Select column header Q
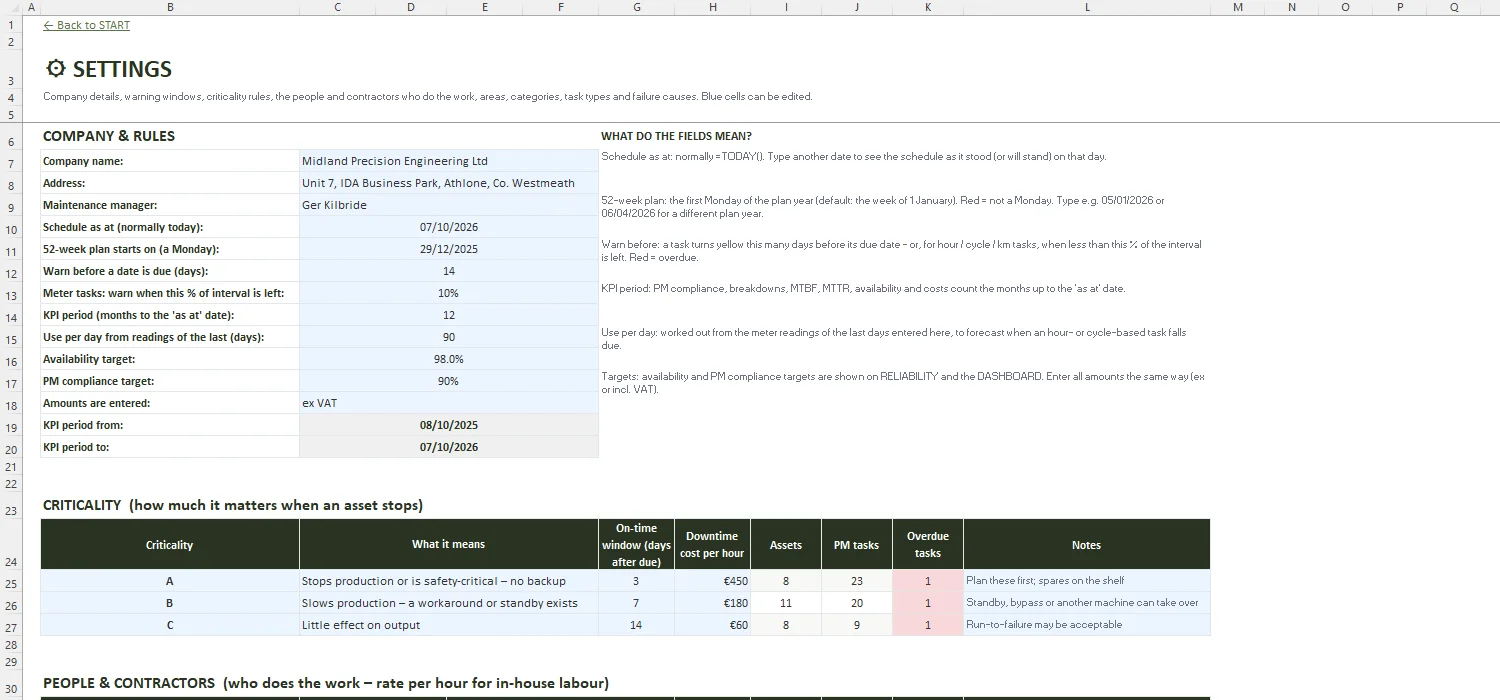 pos(1454,7)
